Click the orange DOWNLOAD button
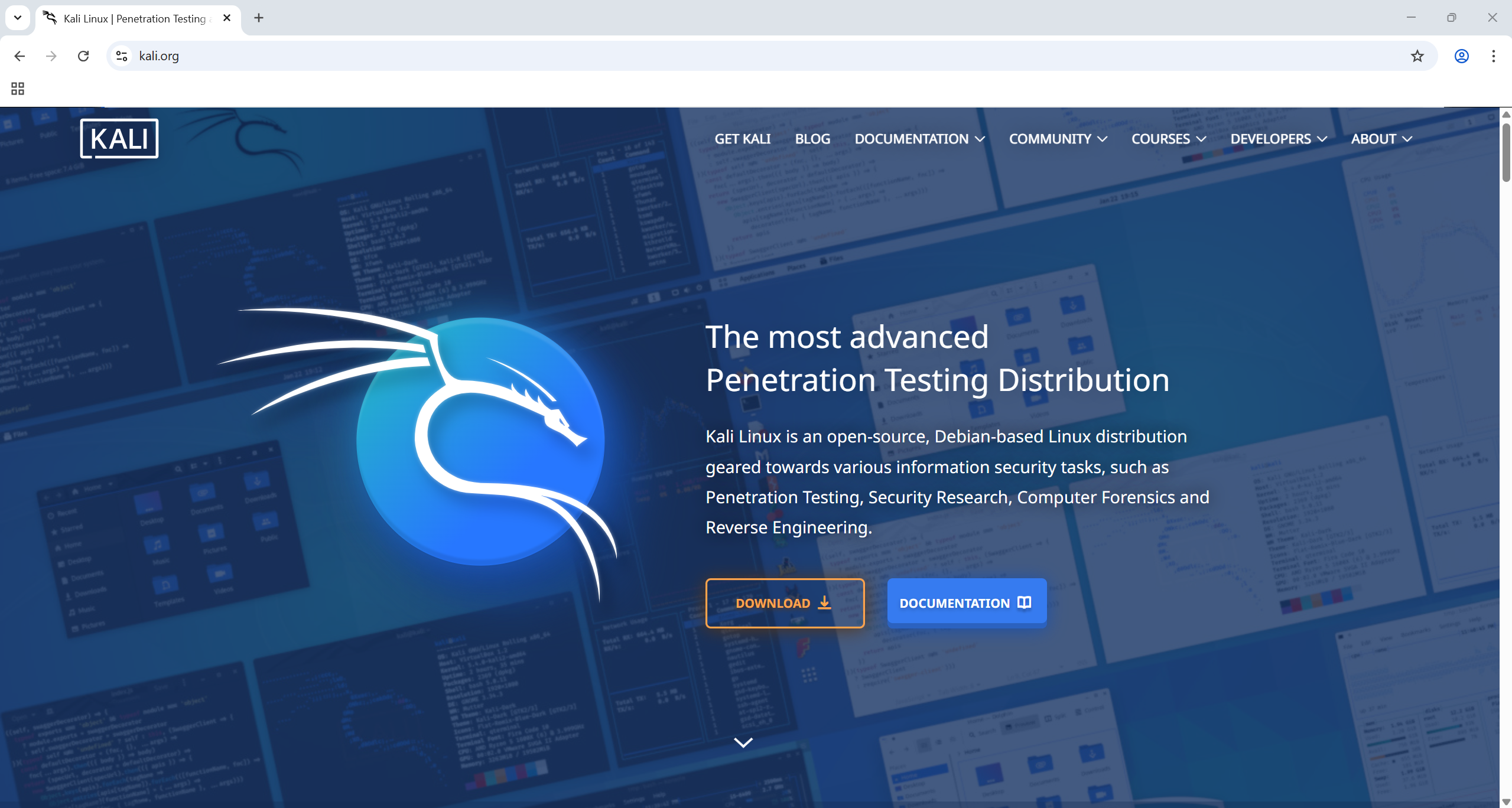The height and width of the screenshot is (808, 1512). [785, 603]
